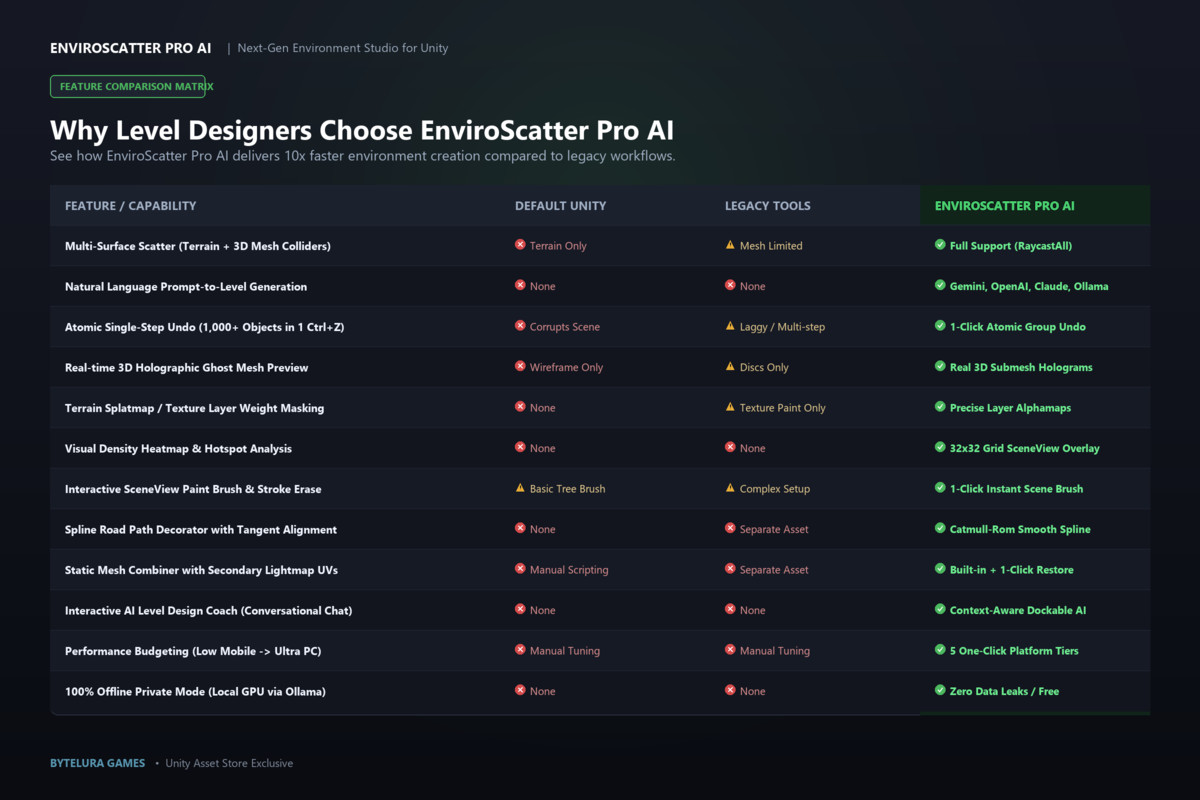Image resolution: width=1200 pixels, height=800 pixels.
Task: Click the "Real-time 3D Holographic Ghost Mesh Preview" row label
Action: pos(187,368)
